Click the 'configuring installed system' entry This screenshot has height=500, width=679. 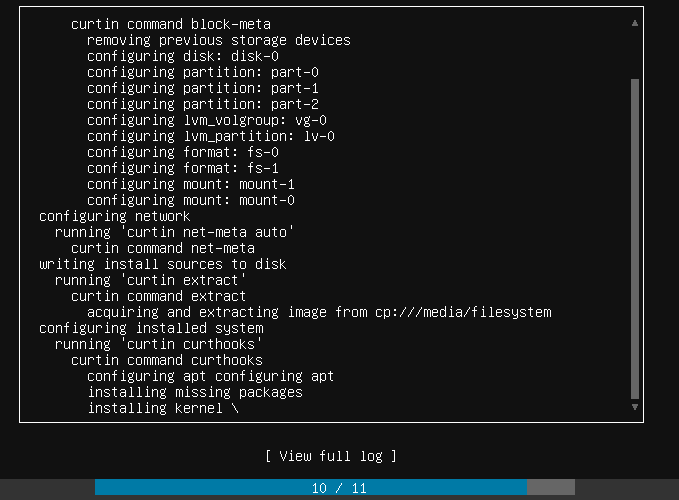click(151, 328)
